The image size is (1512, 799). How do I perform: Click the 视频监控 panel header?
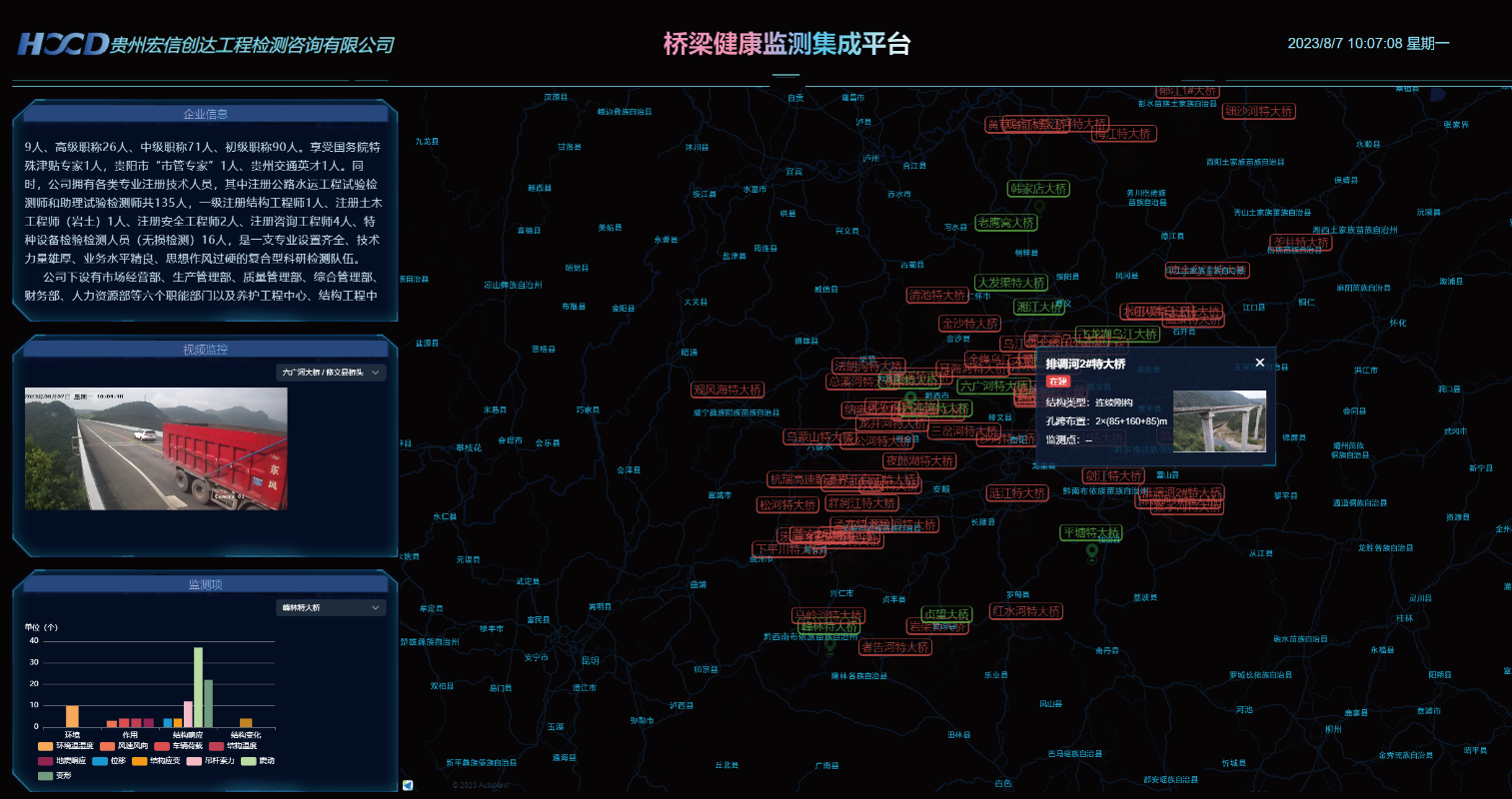(205, 350)
